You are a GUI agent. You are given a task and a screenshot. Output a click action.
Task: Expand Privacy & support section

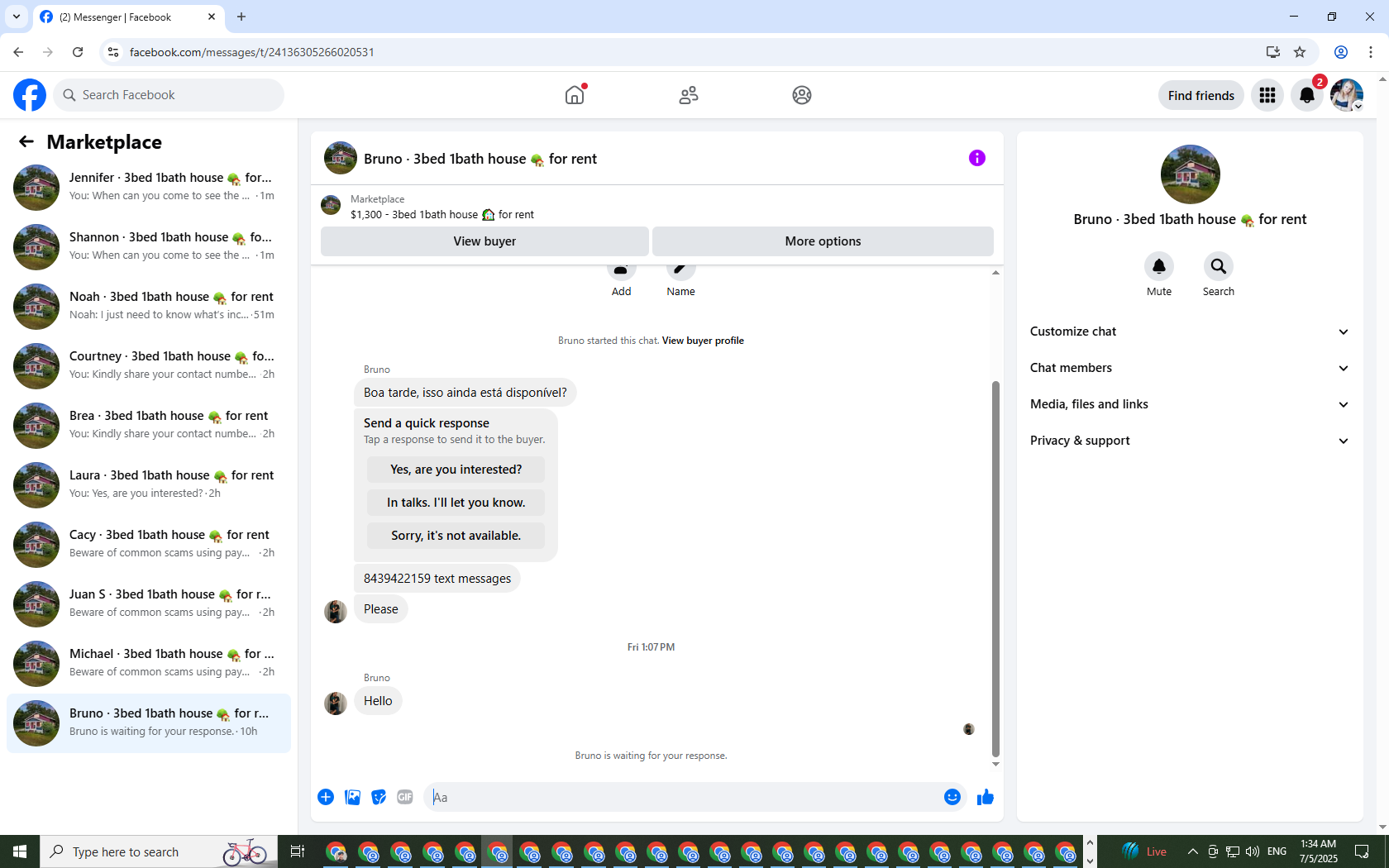click(1190, 441)
